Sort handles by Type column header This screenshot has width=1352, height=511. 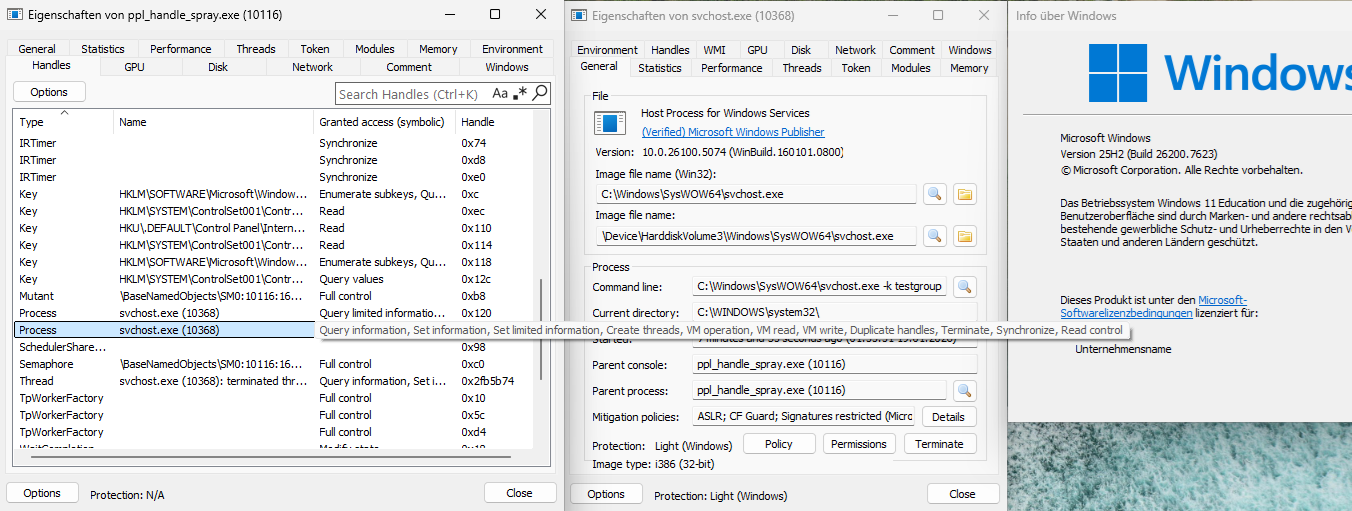[64, 122]
